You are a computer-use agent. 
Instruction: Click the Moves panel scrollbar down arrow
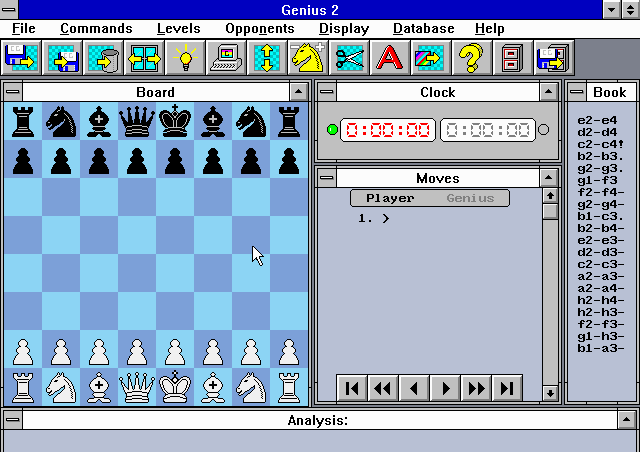[550, 393]
